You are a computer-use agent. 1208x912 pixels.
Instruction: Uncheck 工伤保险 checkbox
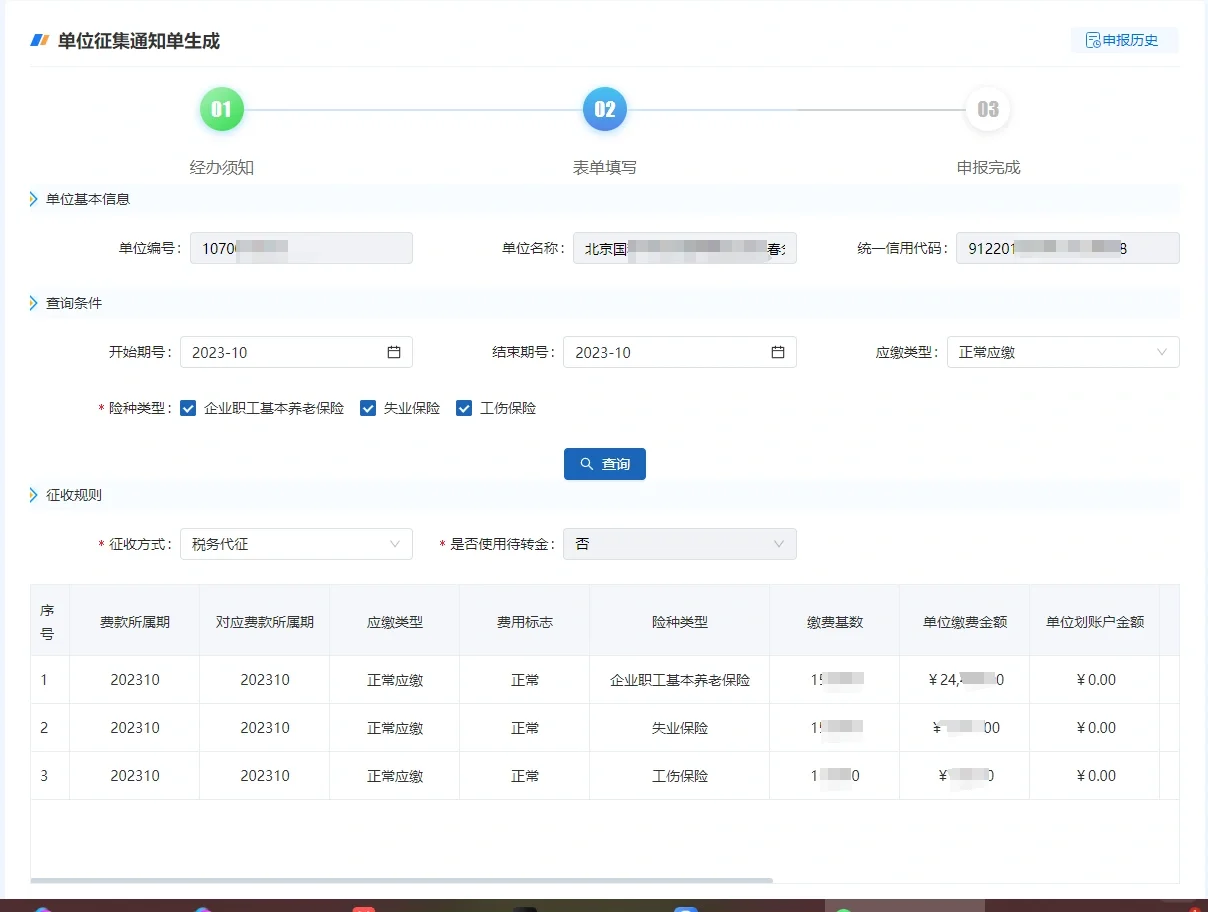tap(464, 408)
